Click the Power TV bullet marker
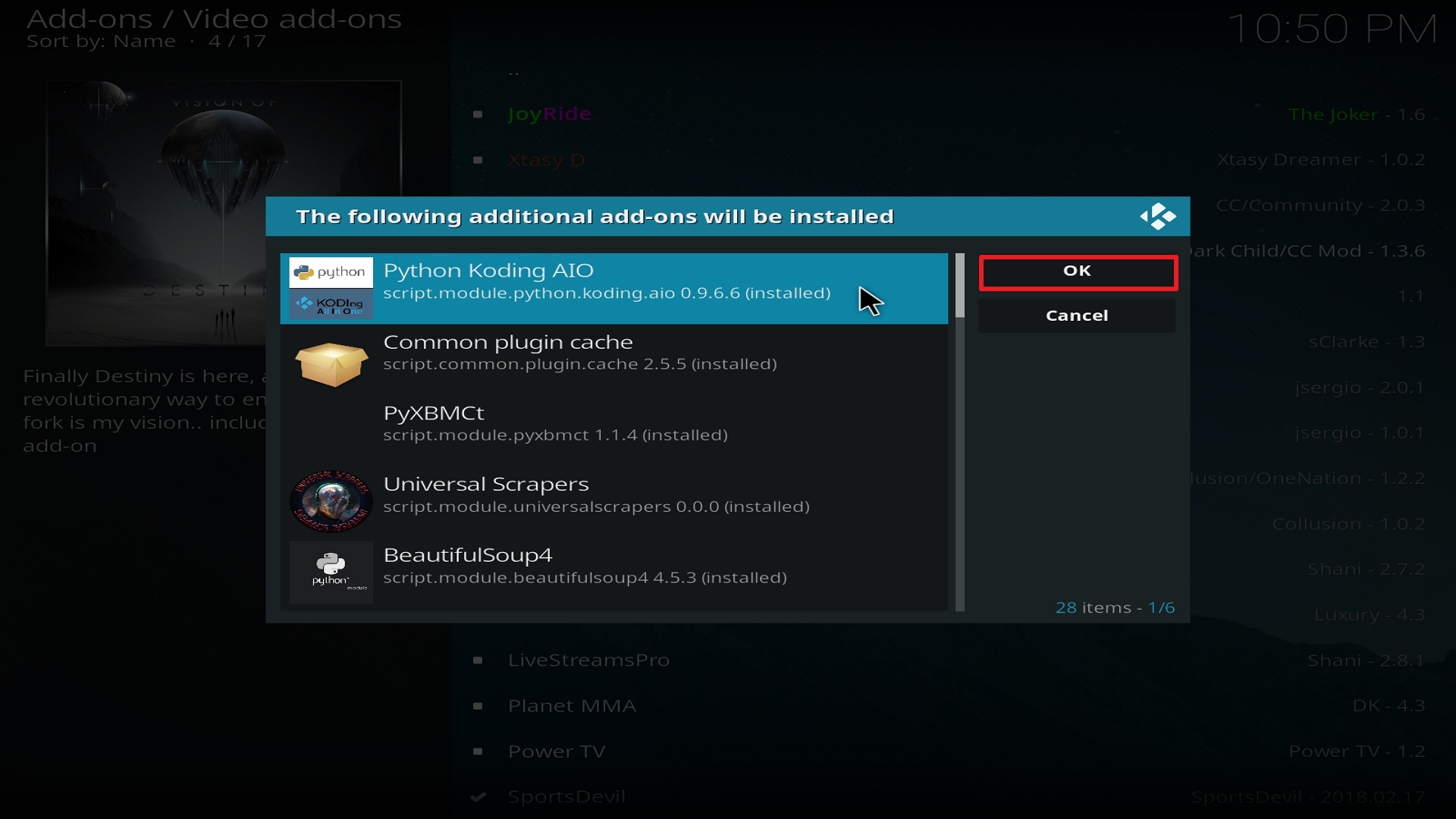Screen dimensions: 1456x819 tap(478, 752)
